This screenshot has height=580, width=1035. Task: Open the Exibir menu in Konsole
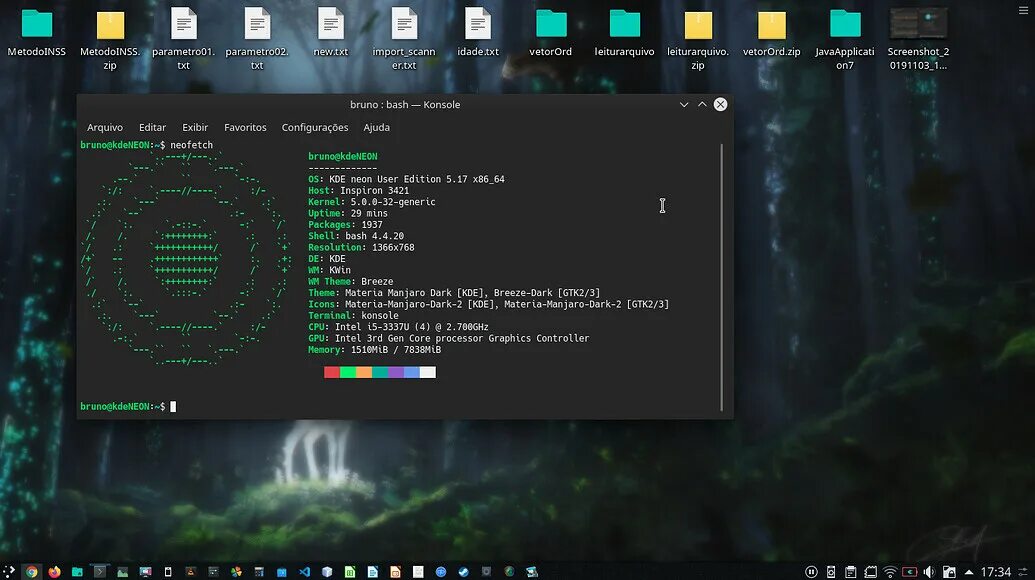(x=195, y=127)
